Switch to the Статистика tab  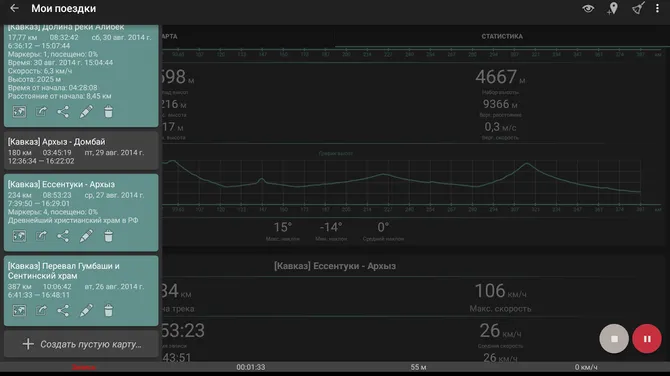click(x=502, y=36)
